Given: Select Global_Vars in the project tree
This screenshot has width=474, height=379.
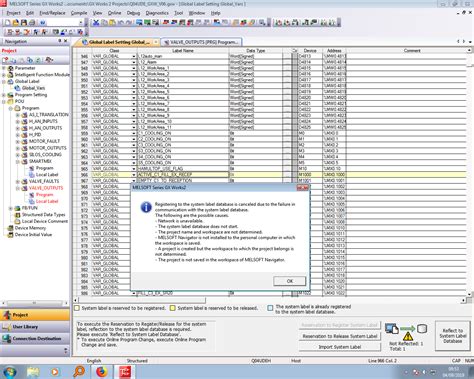Looking at the screenshot, I should pos(33,88).
